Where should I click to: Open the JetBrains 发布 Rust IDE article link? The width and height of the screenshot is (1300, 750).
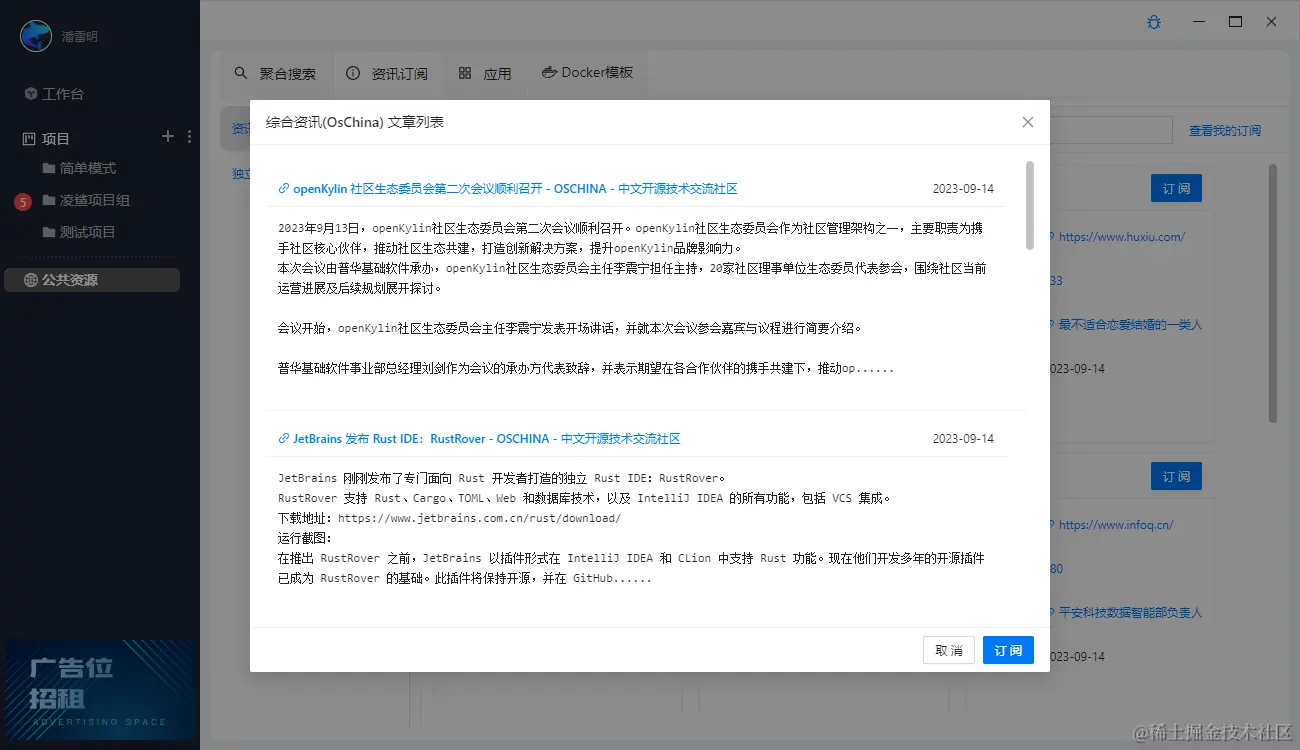click(x=479, y=438)
